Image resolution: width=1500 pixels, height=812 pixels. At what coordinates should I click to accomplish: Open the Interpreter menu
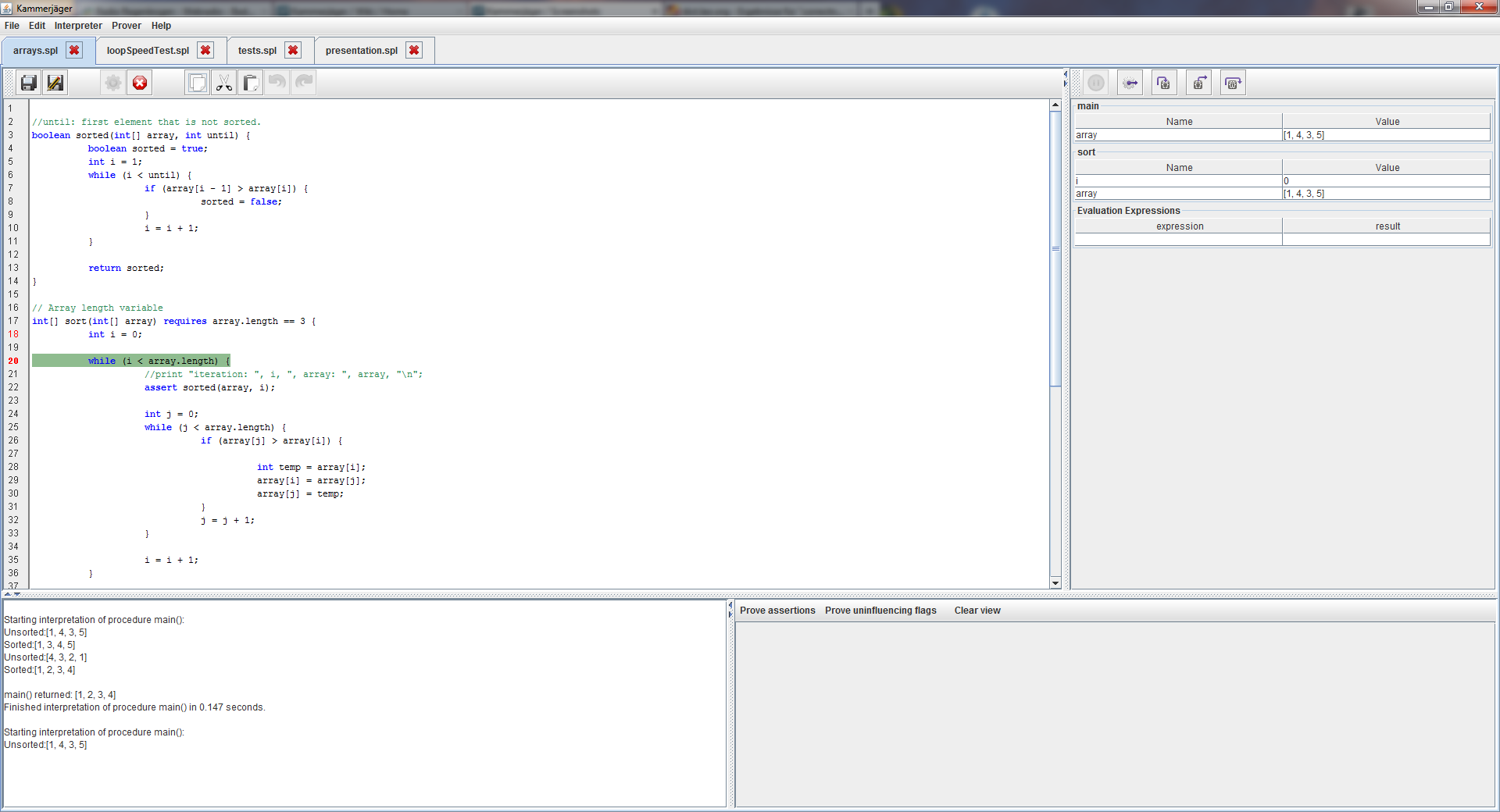78,26
